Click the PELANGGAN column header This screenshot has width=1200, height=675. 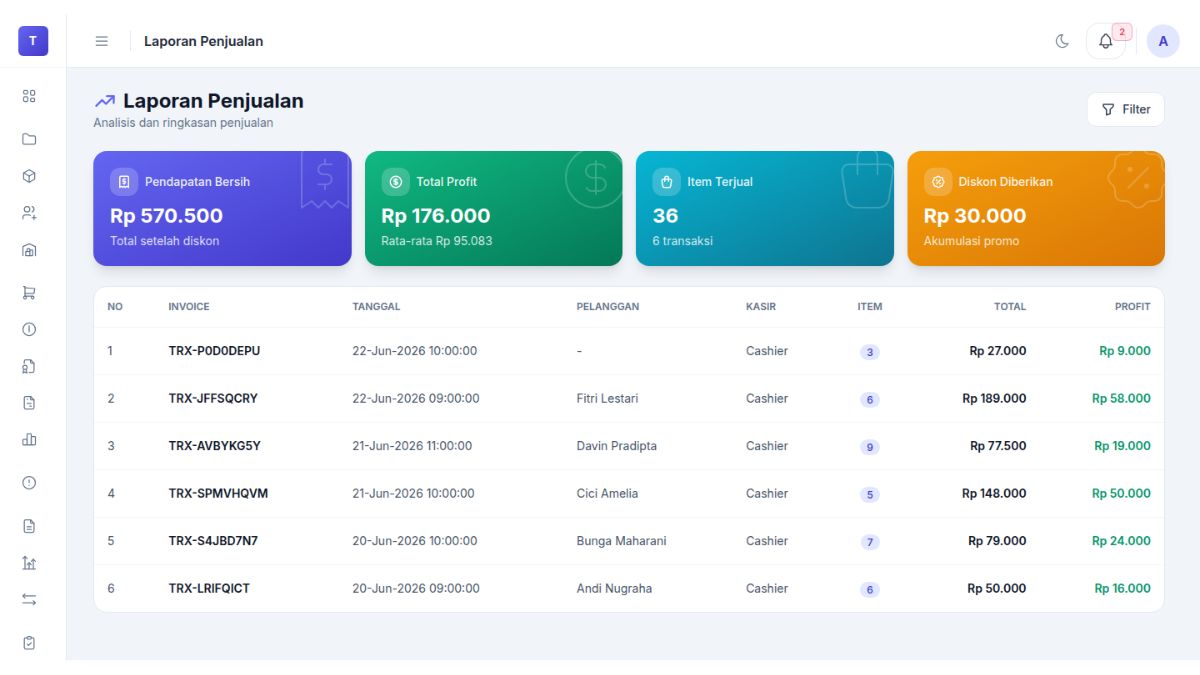[608, 307]
